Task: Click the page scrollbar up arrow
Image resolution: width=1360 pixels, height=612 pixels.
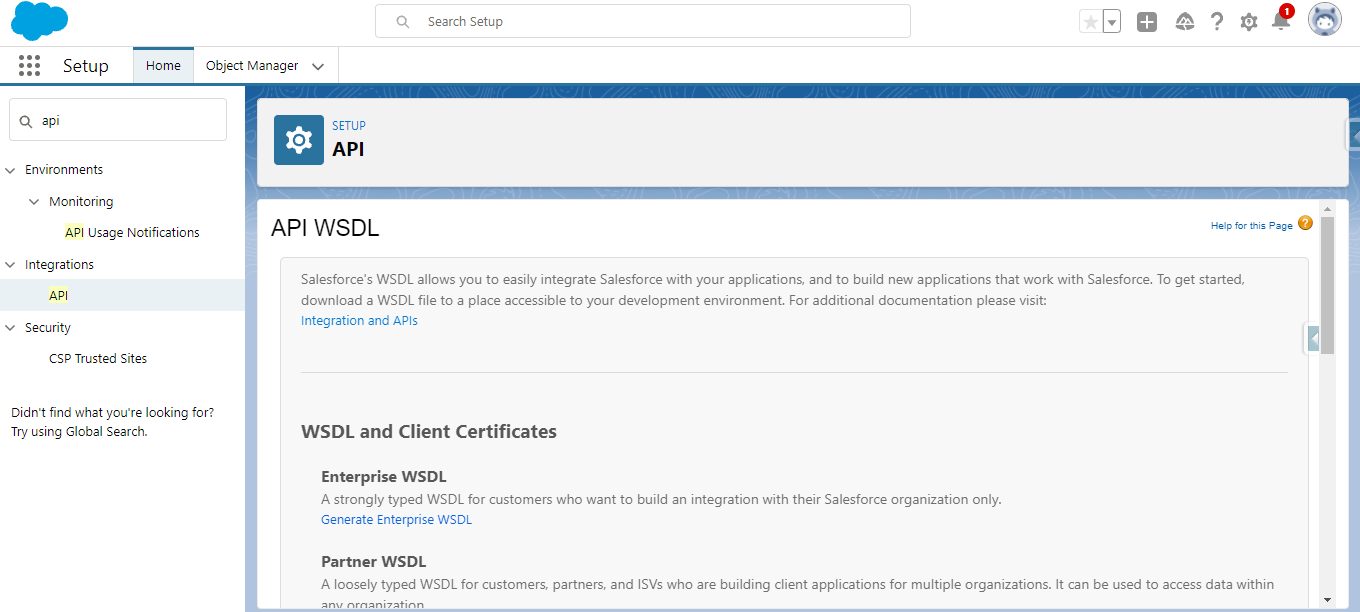Action: [x=1327, y=209]
